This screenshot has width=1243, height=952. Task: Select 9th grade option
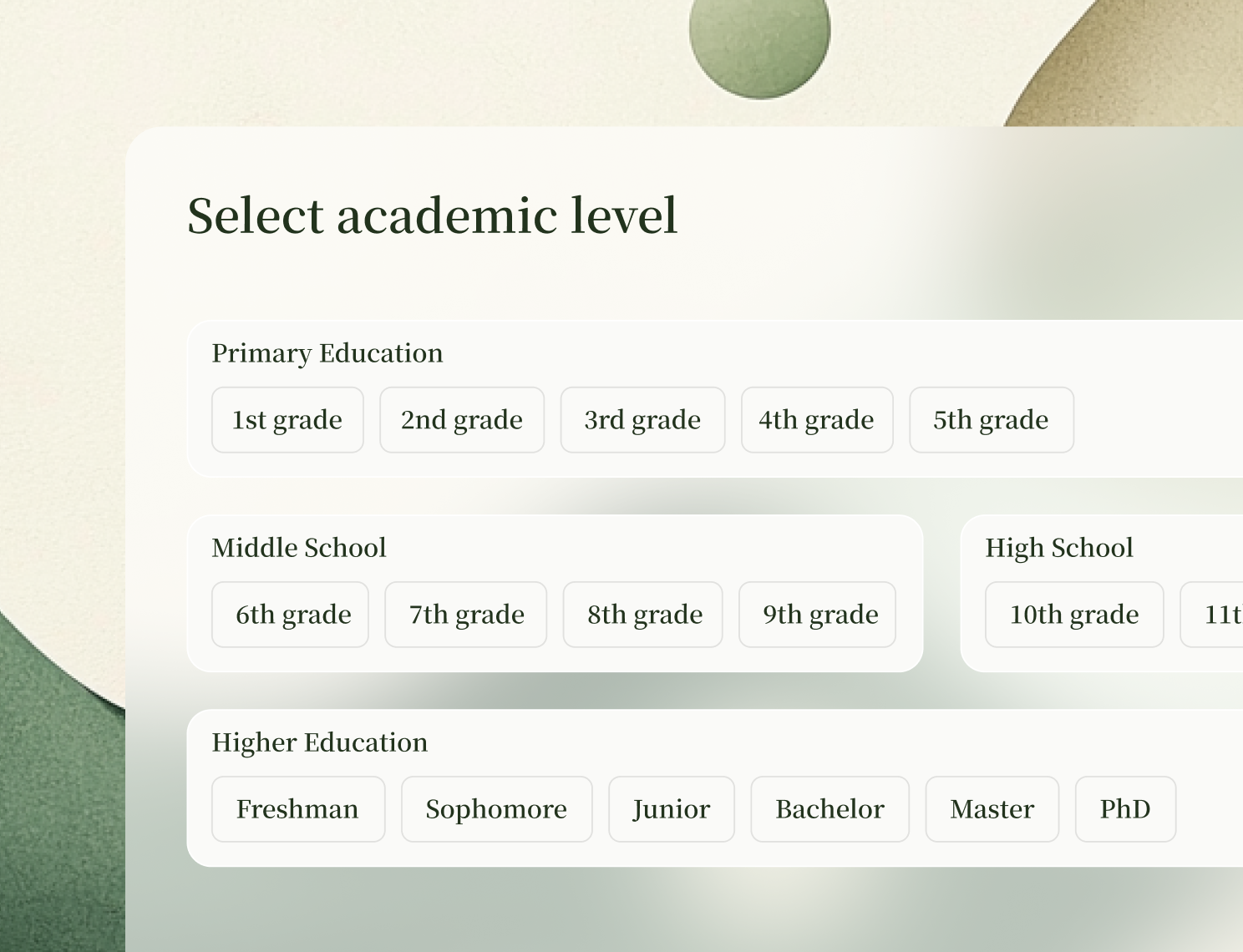tap(817, 615)
